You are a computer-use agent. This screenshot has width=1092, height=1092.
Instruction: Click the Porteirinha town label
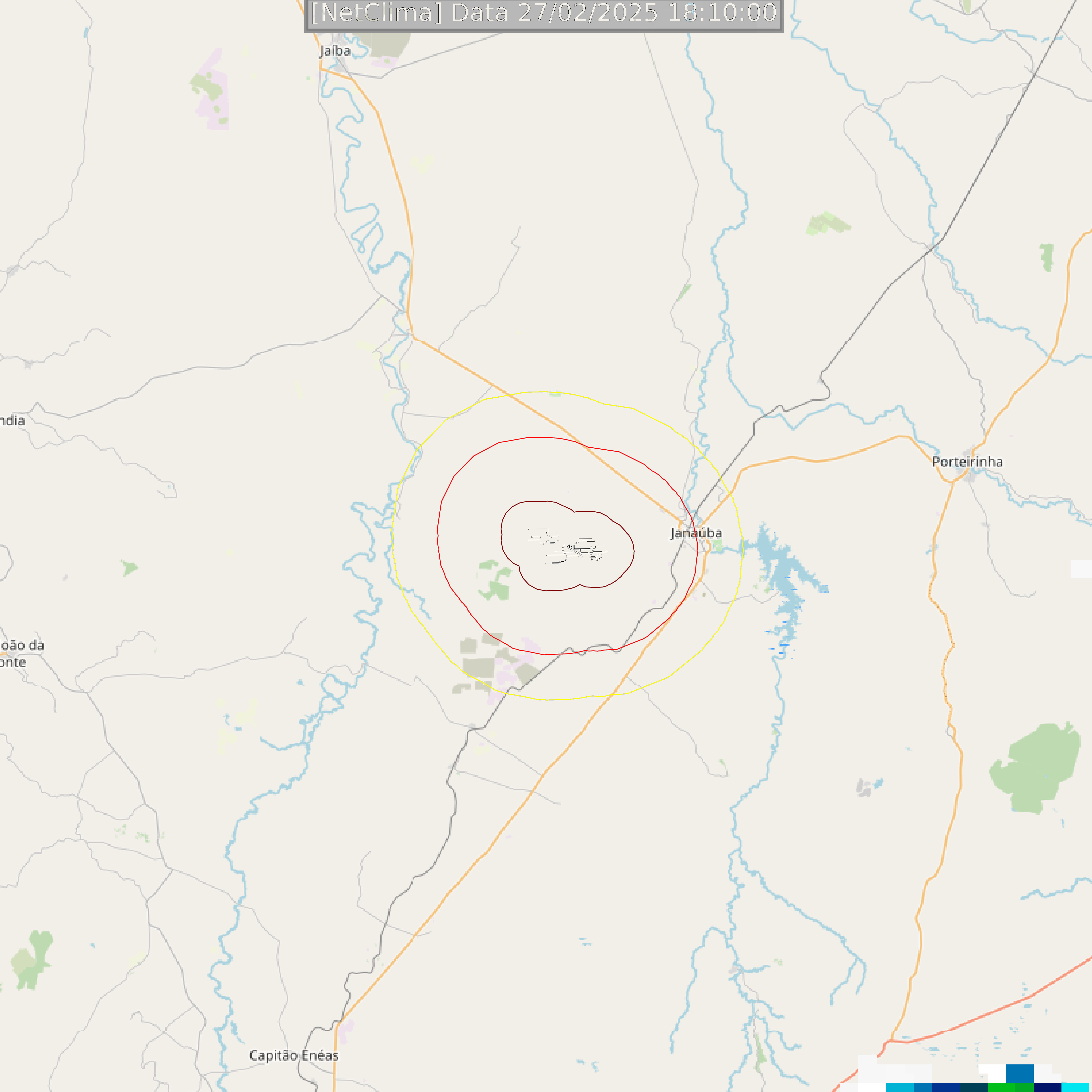[967, 462]
